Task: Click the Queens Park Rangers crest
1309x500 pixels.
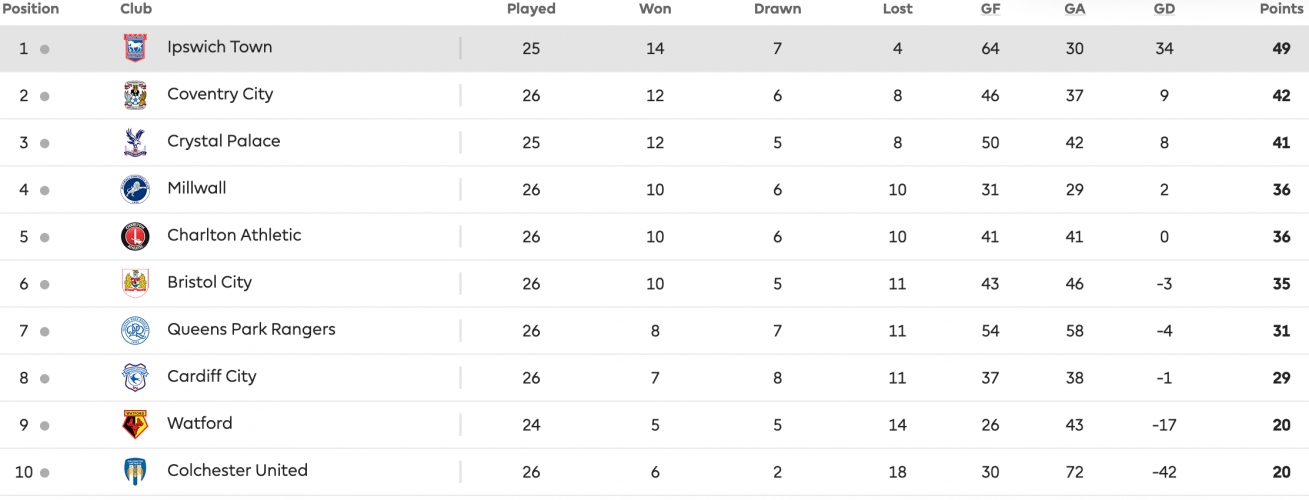Action: [135, 330]
